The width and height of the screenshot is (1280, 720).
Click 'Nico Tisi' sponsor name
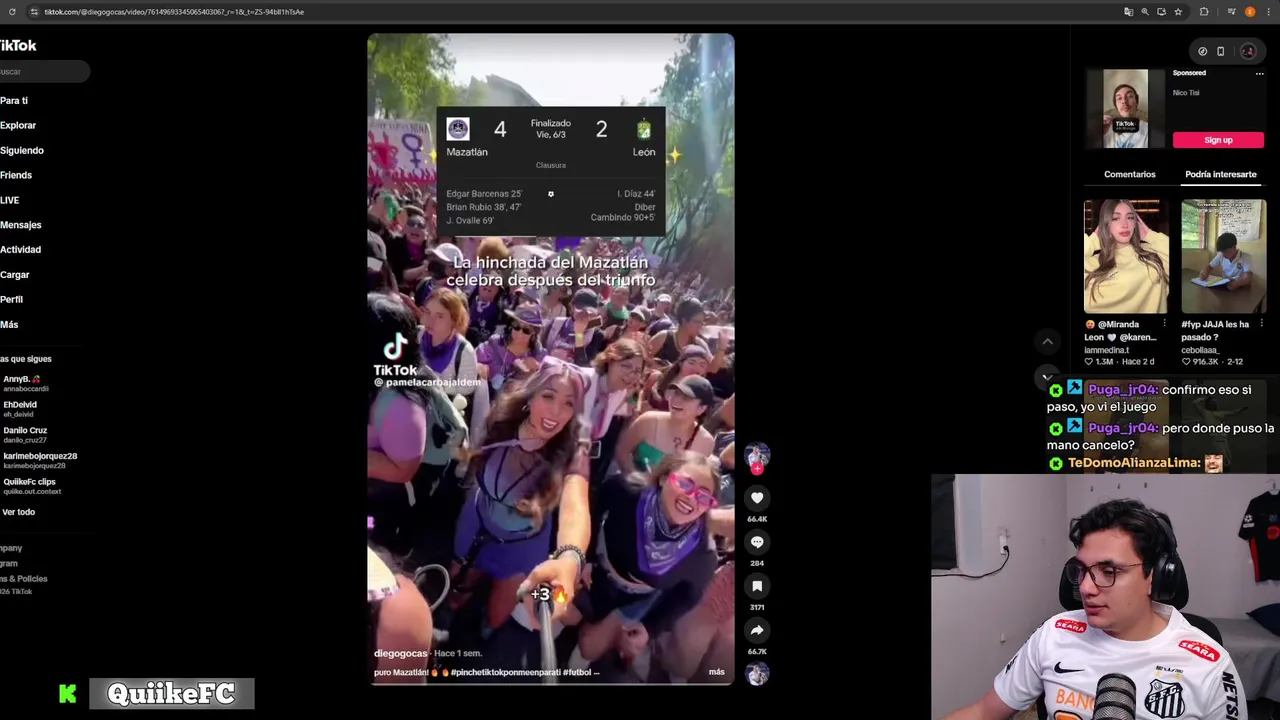click(x=1186, y=93)
